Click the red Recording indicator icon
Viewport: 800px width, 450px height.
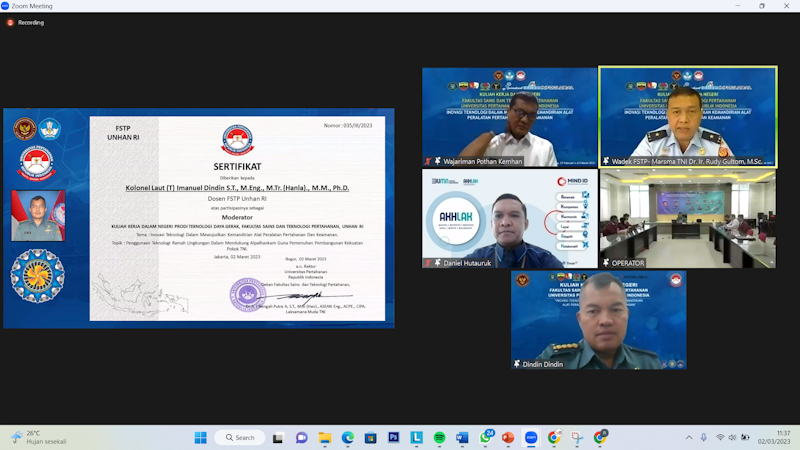[x=10, y=22]
